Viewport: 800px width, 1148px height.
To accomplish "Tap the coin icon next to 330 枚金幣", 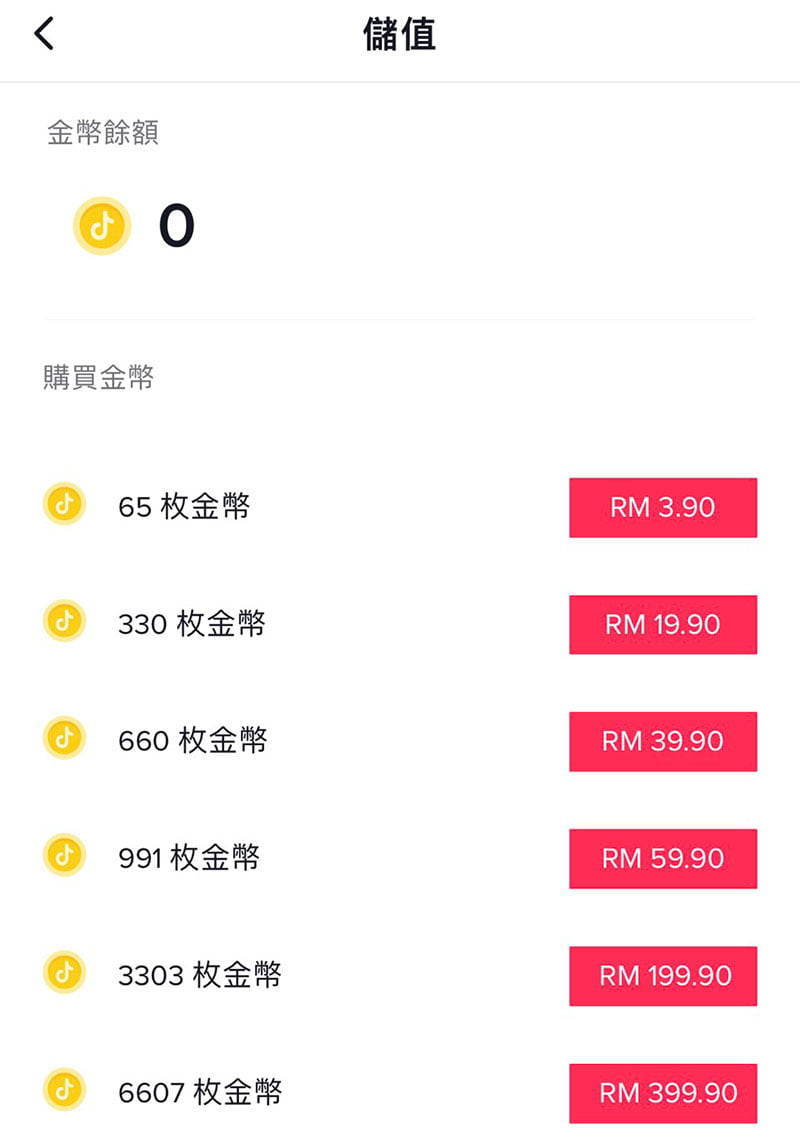I will pos(64,621).
